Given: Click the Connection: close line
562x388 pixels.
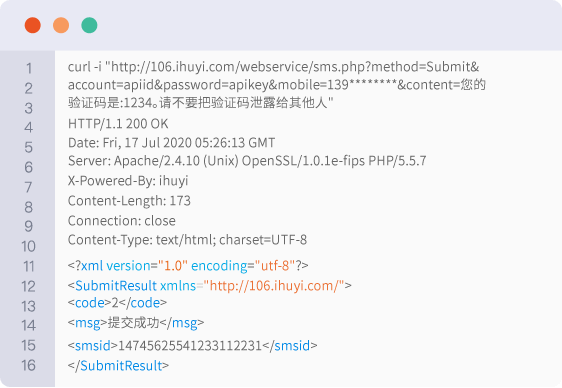Looking at the screenshot, I should click(x=122, y=221).
